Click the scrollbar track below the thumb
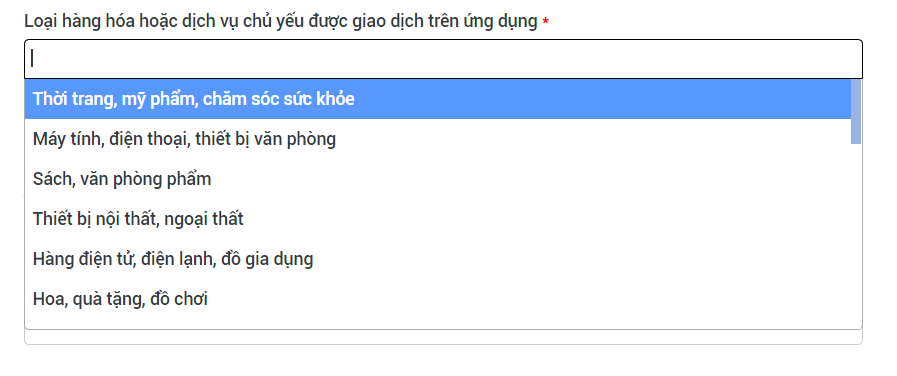The image size is (897, 376). (856, 236)
